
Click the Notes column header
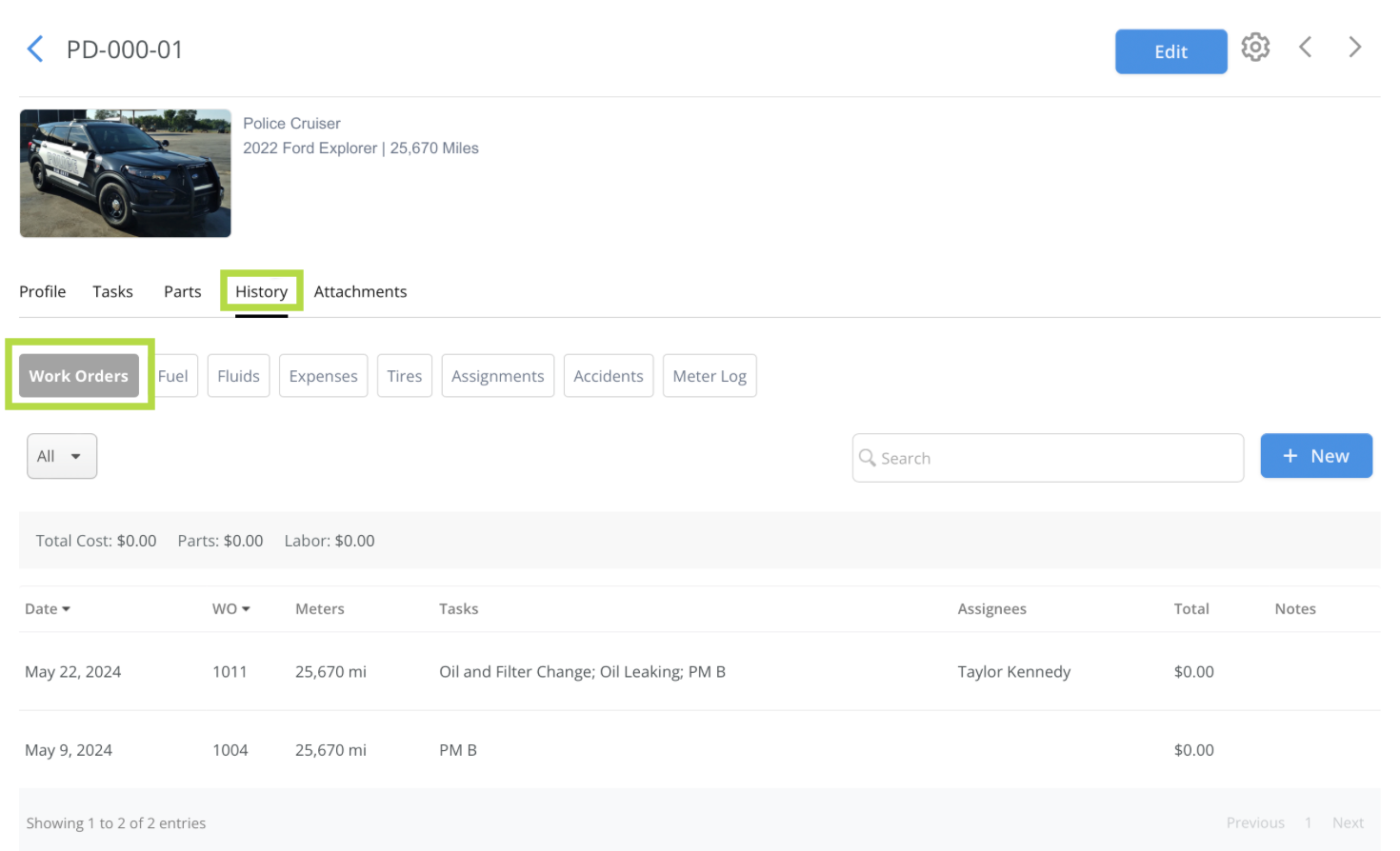click(x=1295, y=608)
